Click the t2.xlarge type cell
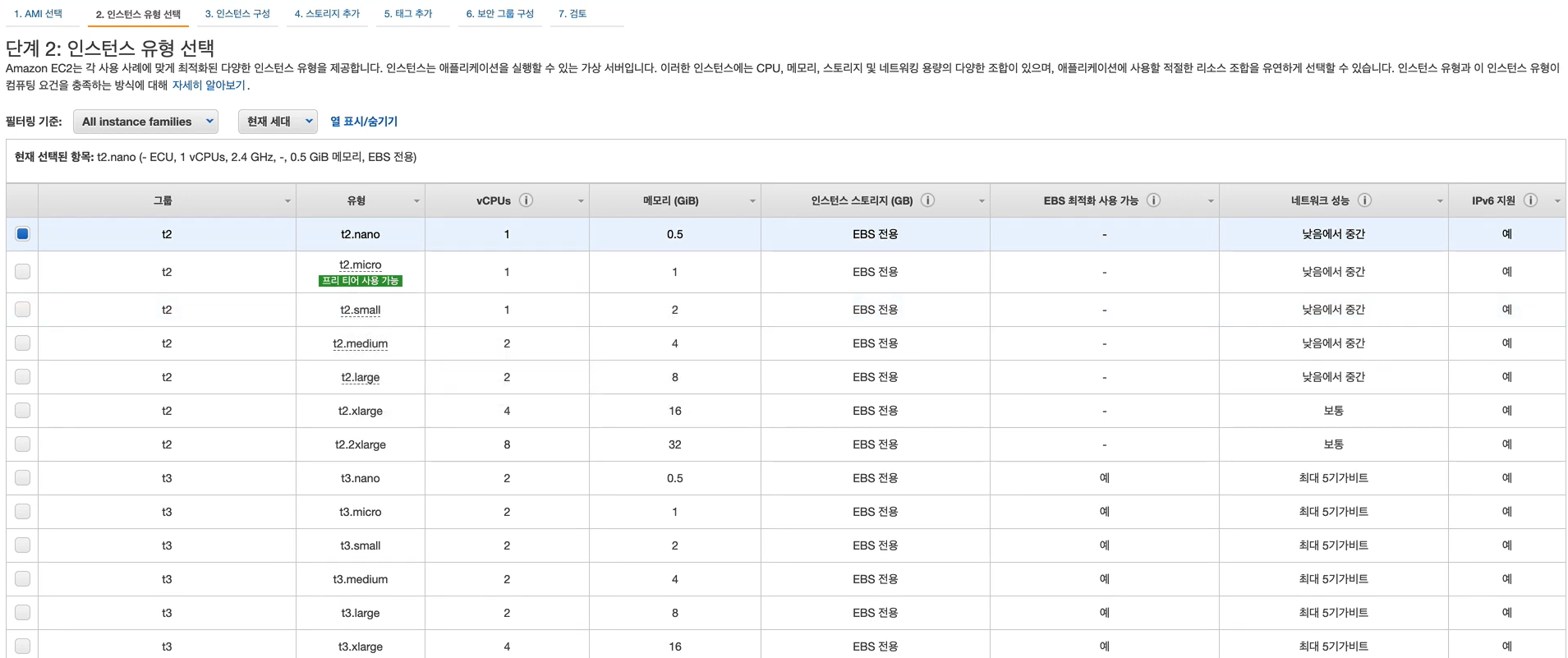 click(361, 411)
